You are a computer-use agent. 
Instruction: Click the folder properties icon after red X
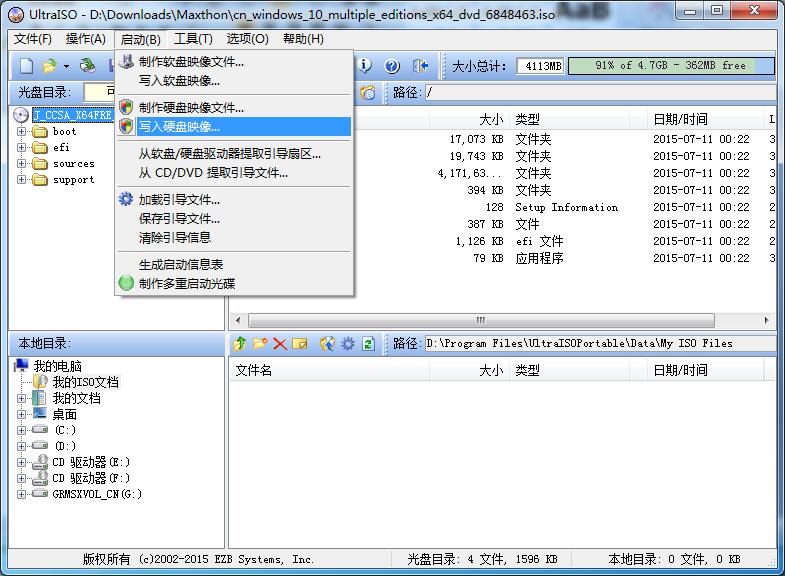[x=300, y=344]
